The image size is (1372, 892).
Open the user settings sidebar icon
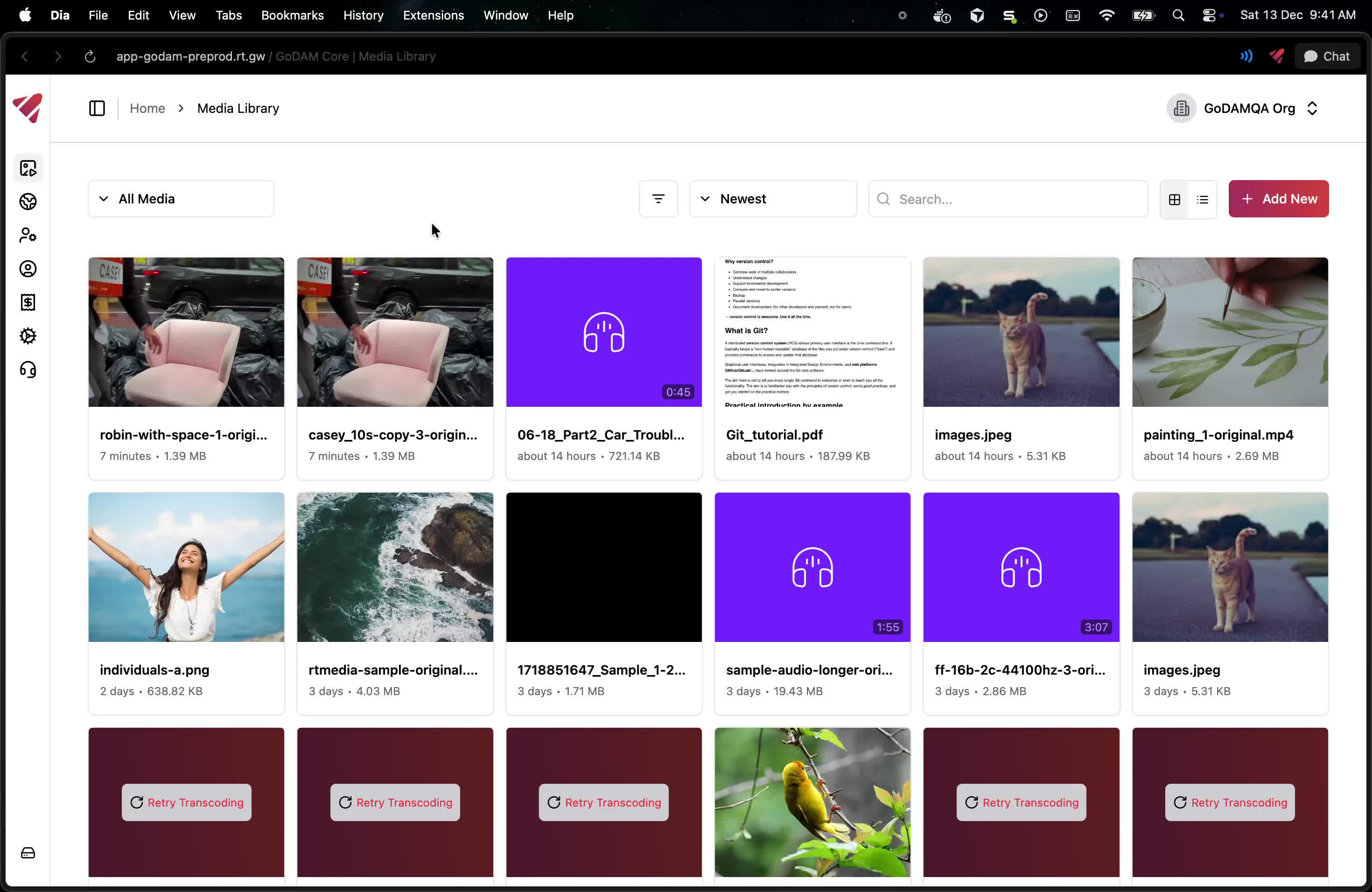[x=28, y=235]
